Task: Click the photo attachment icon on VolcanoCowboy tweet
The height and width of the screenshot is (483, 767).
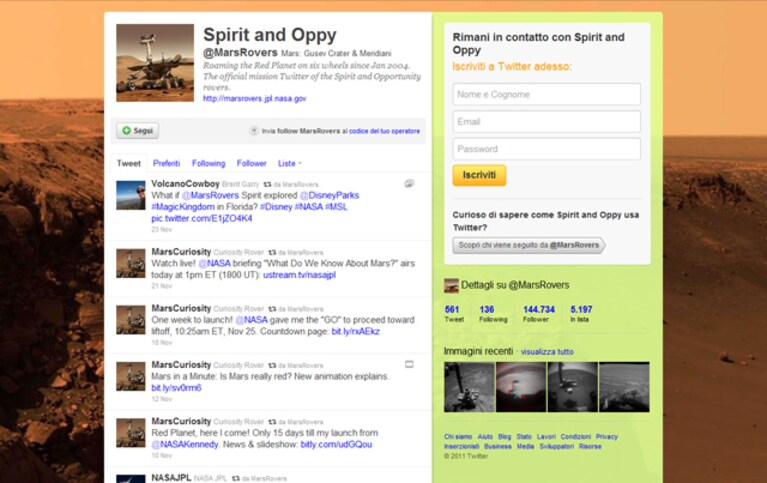Action: [x=409, y=184]
